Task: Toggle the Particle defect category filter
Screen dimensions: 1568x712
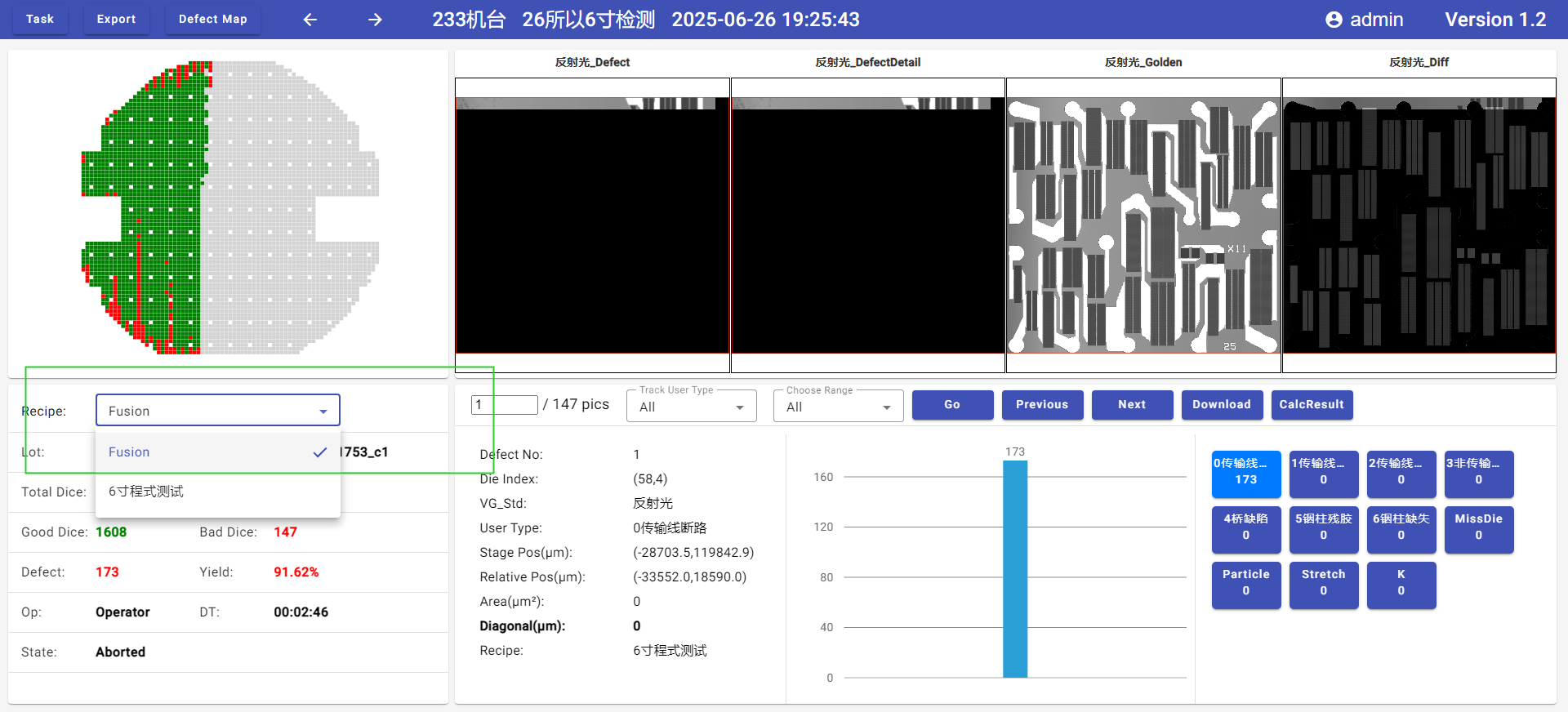Action: click(x=1245, y=584)
